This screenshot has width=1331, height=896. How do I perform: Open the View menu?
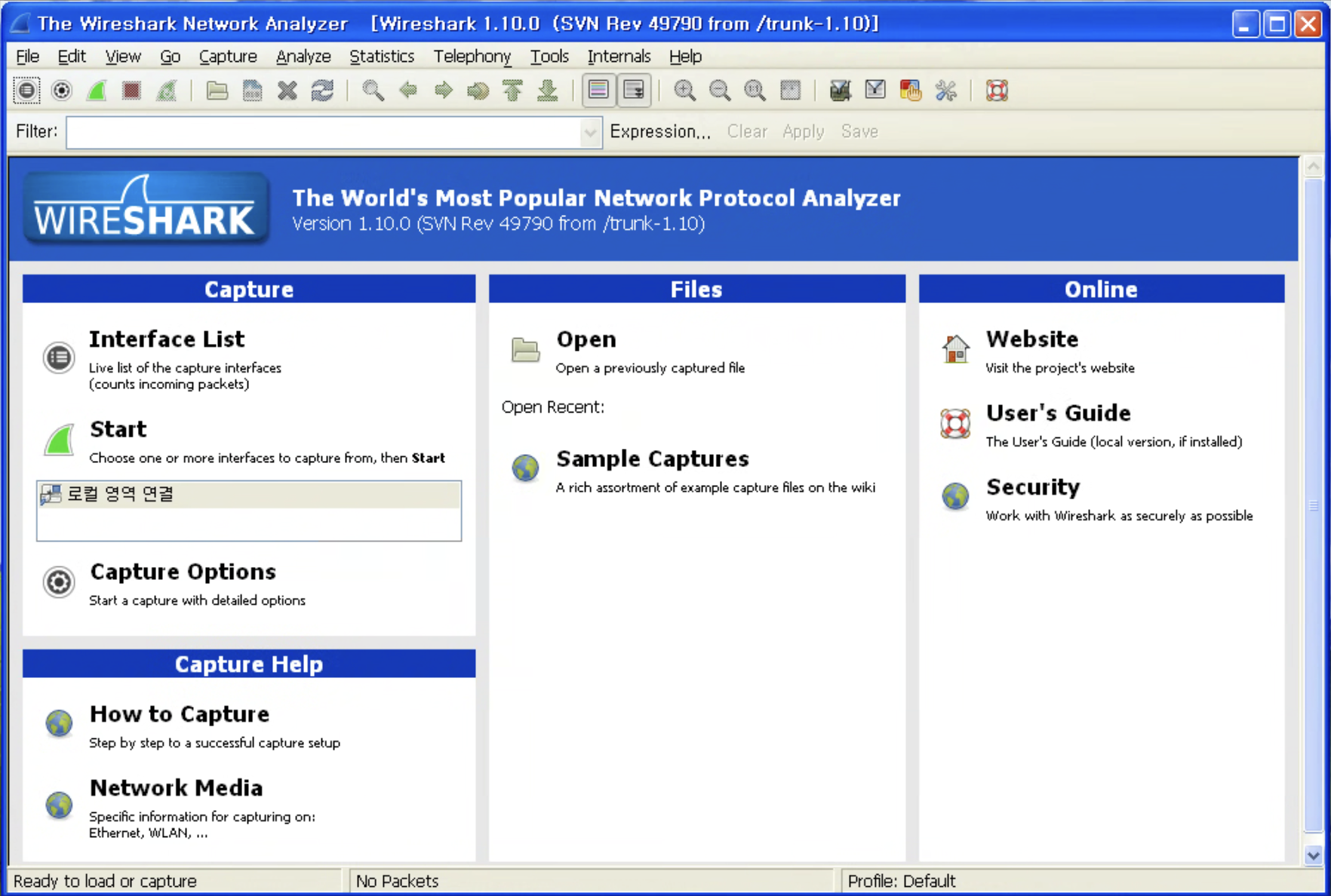pos(123,57)
